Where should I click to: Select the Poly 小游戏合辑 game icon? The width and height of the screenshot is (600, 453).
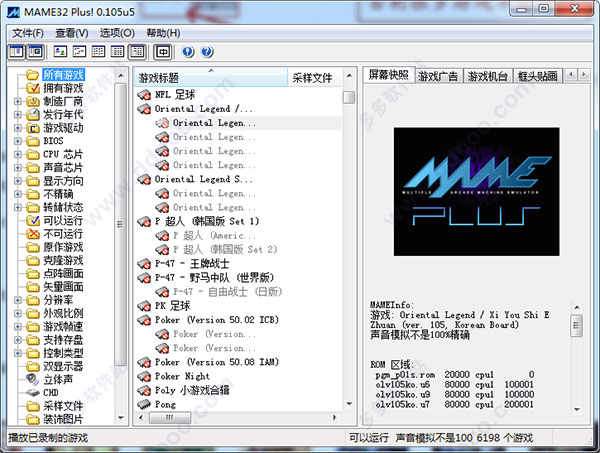(144, 390)
